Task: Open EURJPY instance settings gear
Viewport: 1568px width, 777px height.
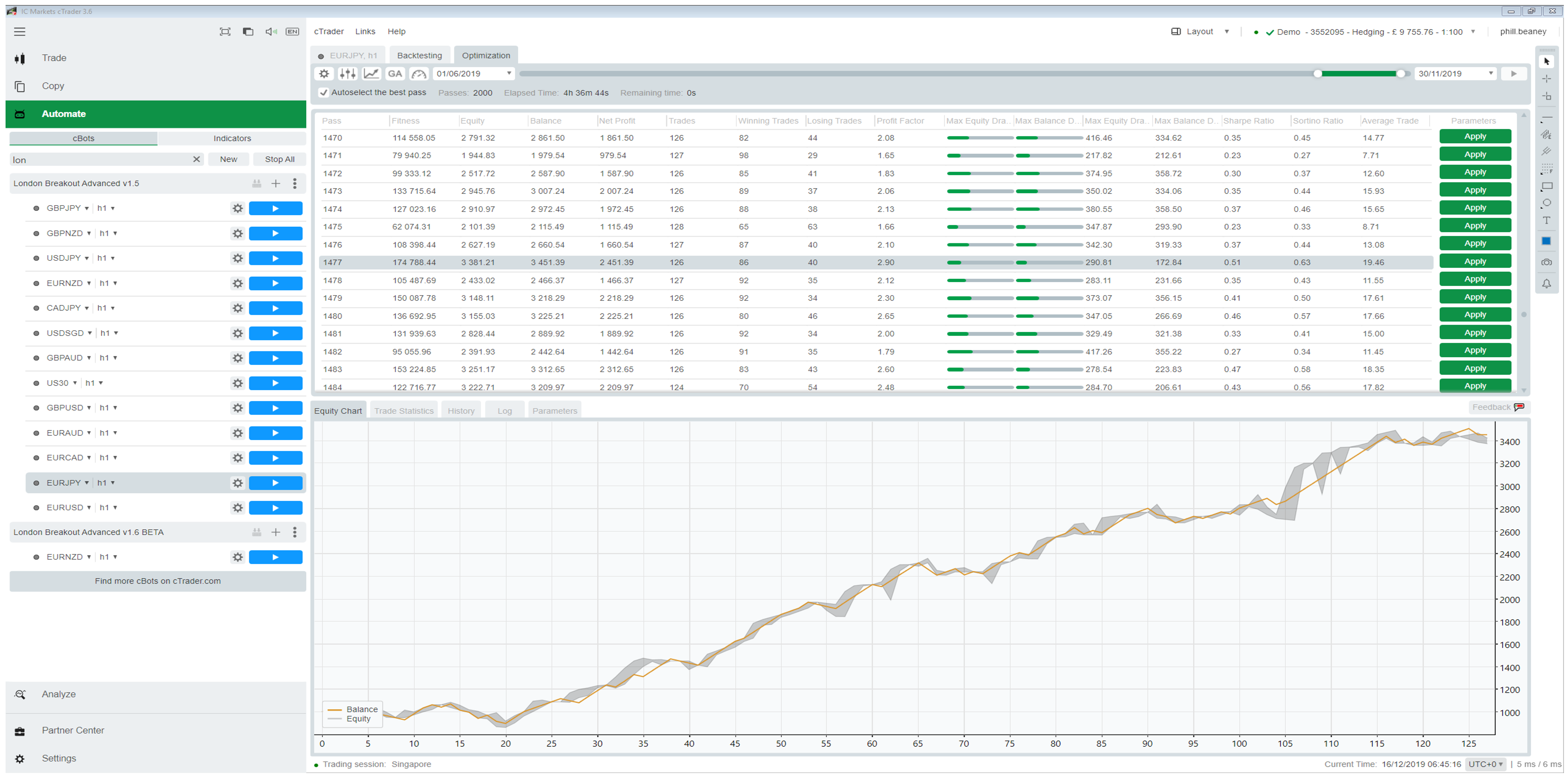Action: (x=237, y=483)
